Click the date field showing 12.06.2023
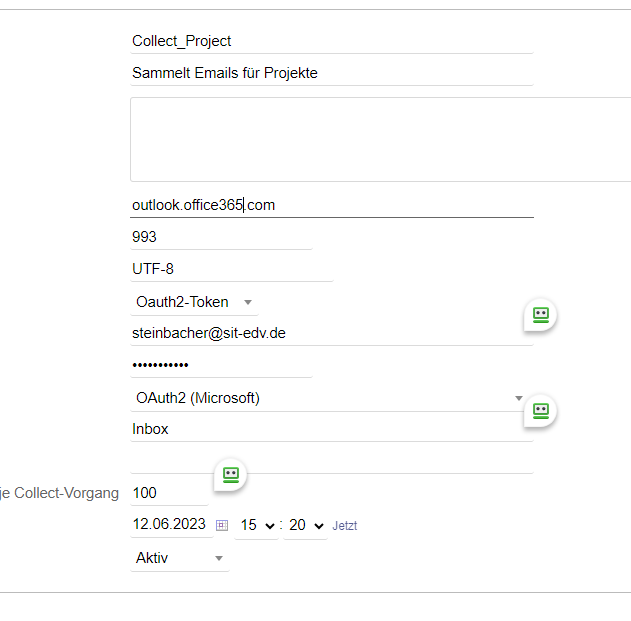Image resolution: width=631 pixels, height=621 pixels. coord(169,524)
